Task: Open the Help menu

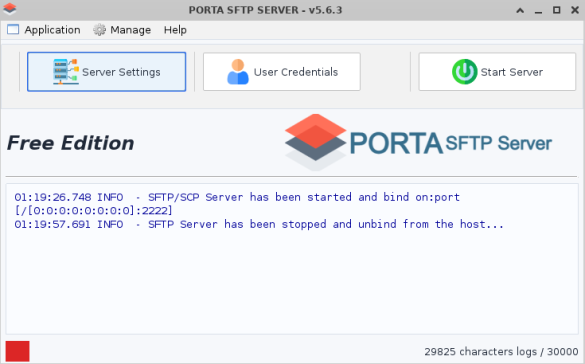Action: [175, 30]
